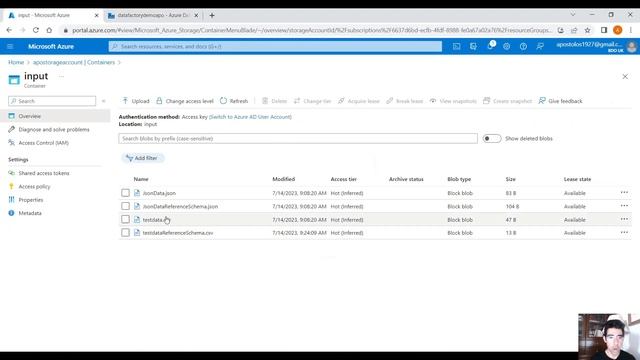The width and height of the screenshot is (640, 360).
Task: Sort by the Name column header
Action: coord(141,179)
